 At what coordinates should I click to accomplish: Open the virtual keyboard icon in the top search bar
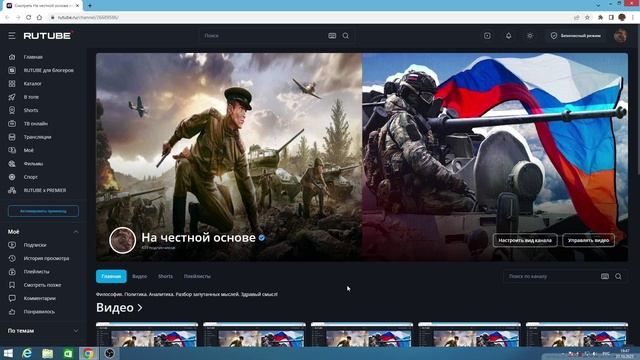(x=332, y=36)
